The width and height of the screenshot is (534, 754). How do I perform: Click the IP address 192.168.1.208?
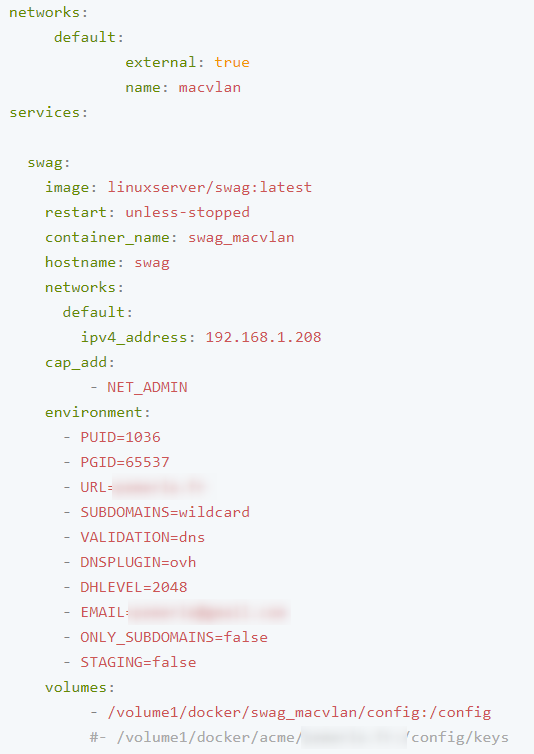[263, 338]
